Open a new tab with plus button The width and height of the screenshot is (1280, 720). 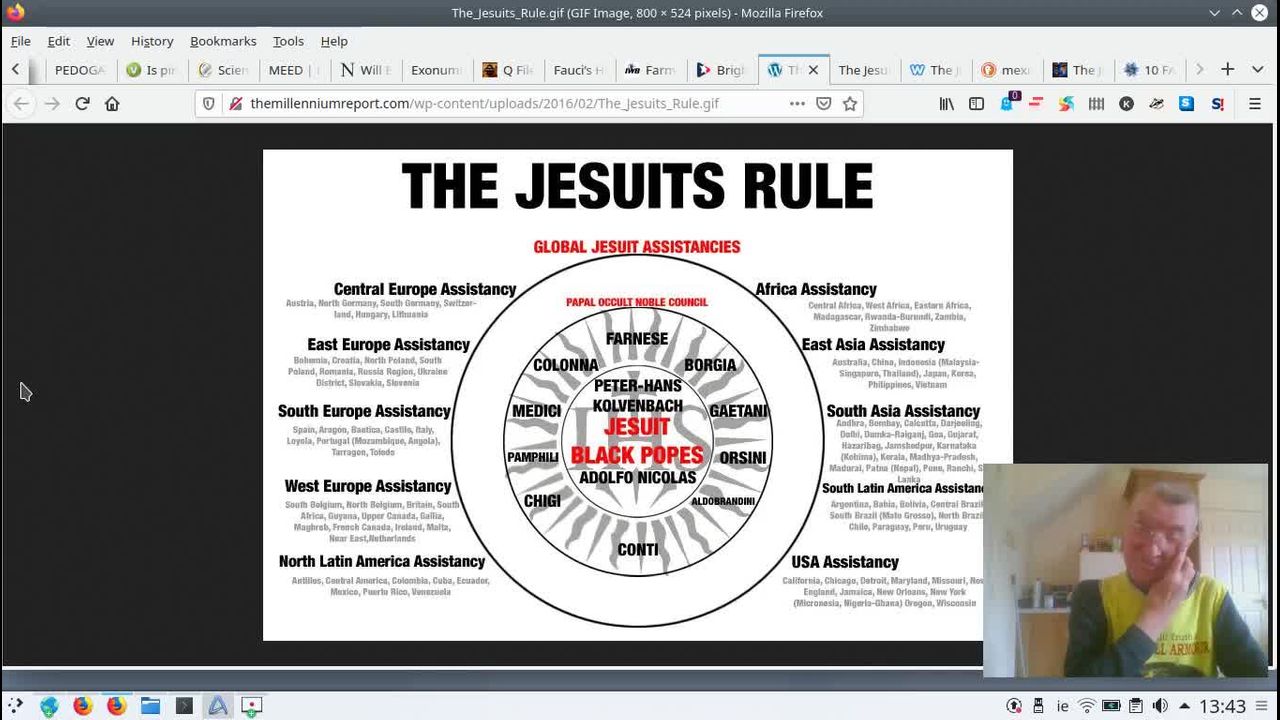[1227, 69]
